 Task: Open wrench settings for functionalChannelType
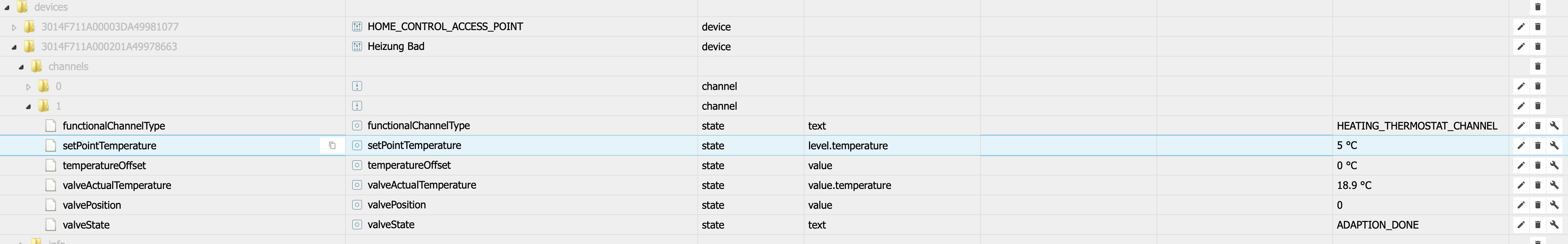point(1554,126)
